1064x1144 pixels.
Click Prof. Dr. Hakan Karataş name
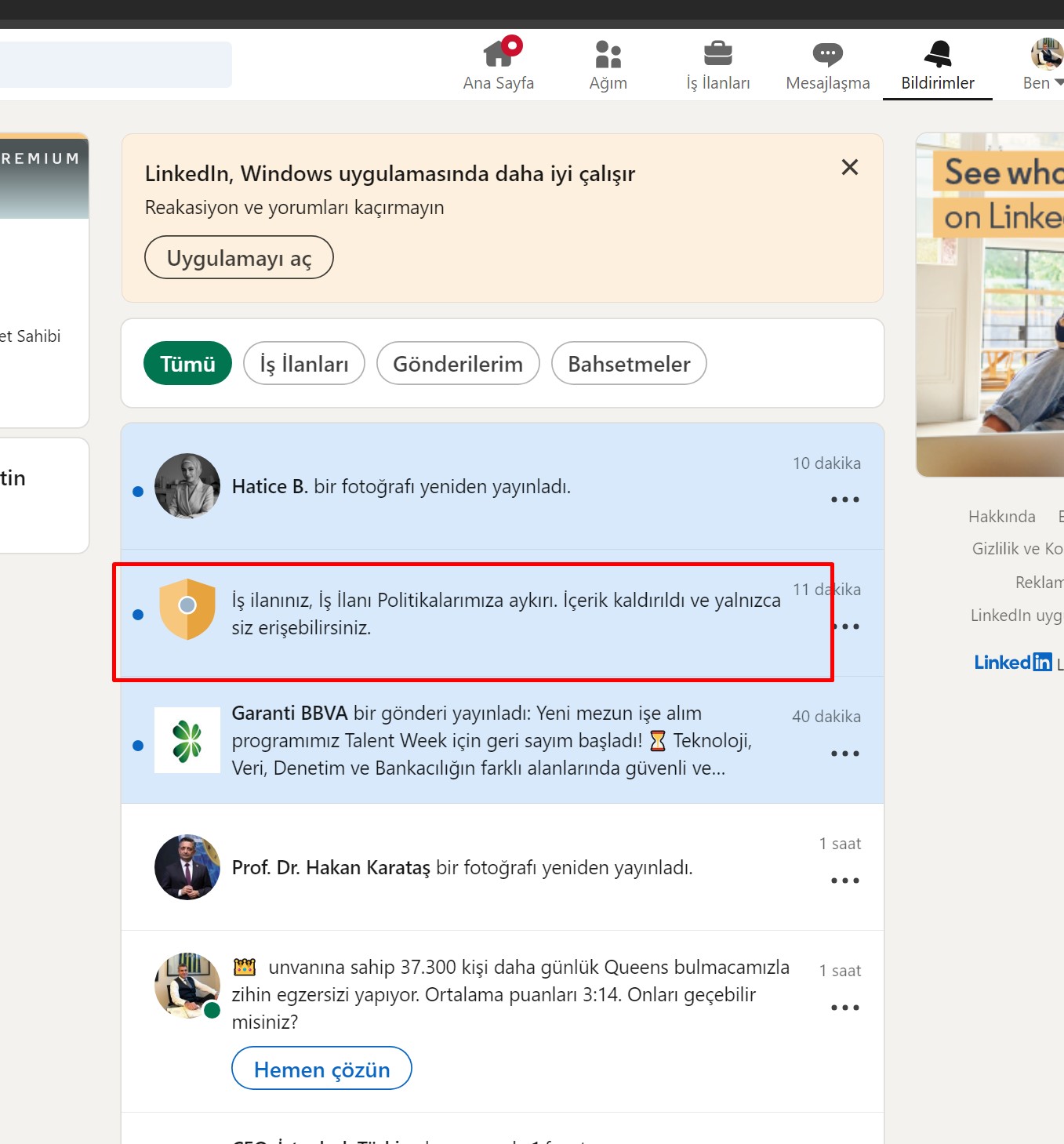point(331,867)
